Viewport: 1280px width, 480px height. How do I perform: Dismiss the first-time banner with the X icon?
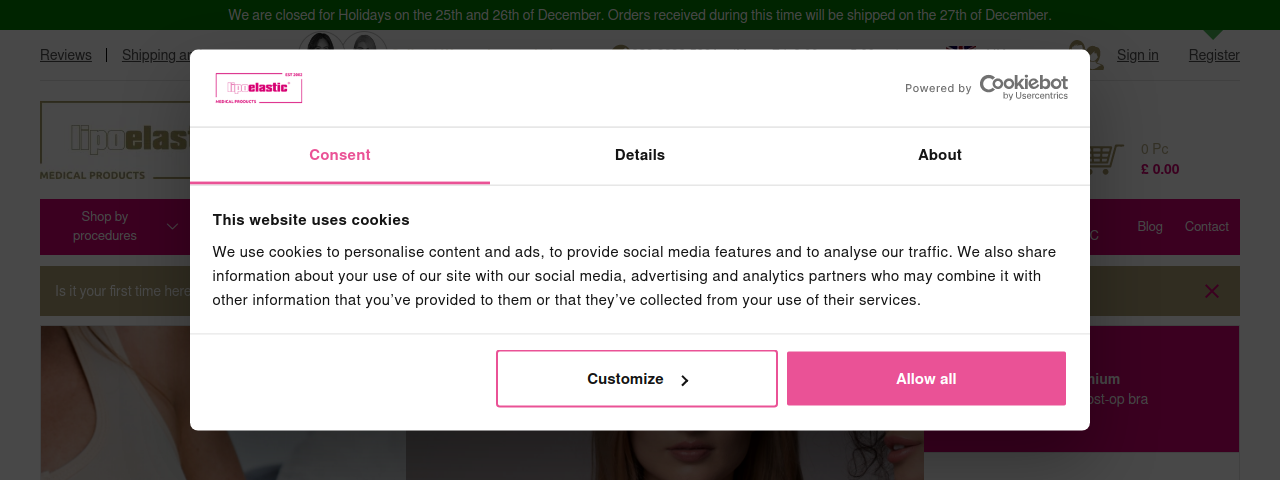point(1212,291)
